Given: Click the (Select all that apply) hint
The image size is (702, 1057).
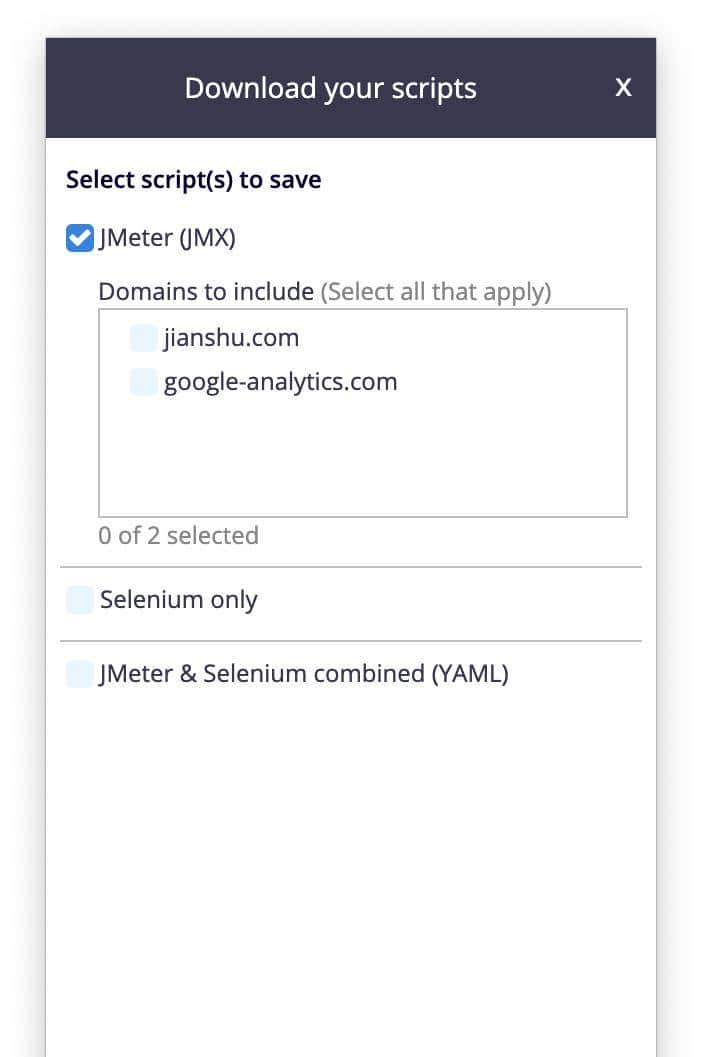Looking at the screenshot, I should [436, 292].
